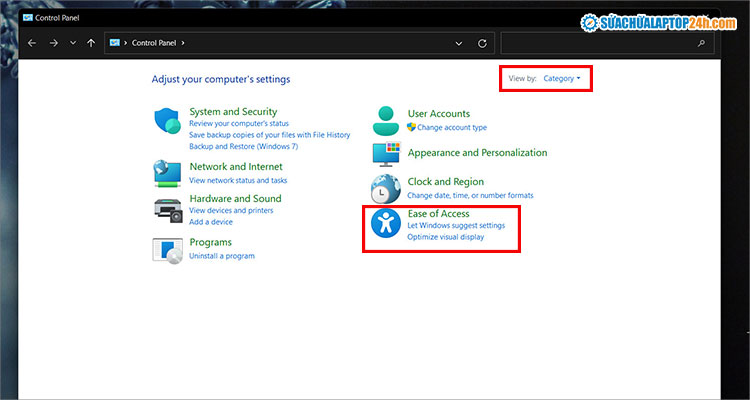
Task: Select Let Windows suggest settings link
Action: click(456, 226)
